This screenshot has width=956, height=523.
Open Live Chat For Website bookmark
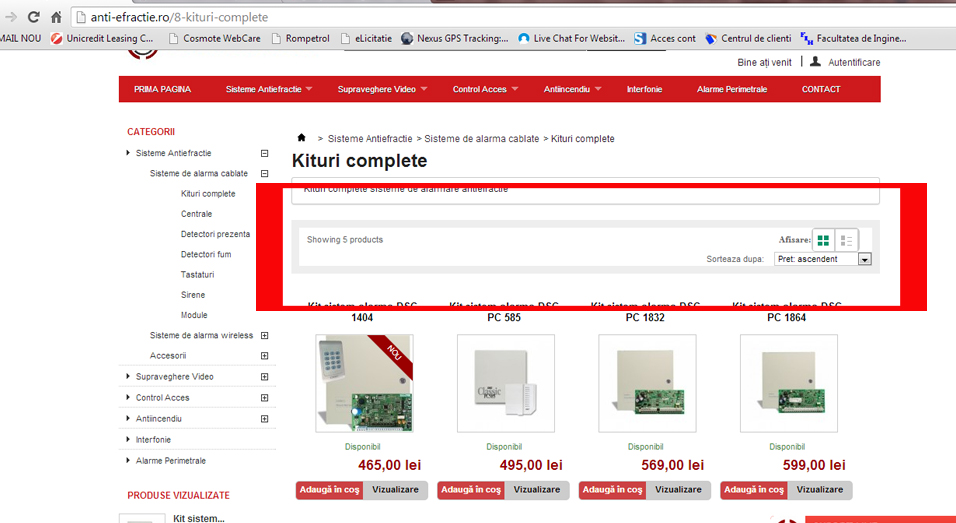(571, 38)
